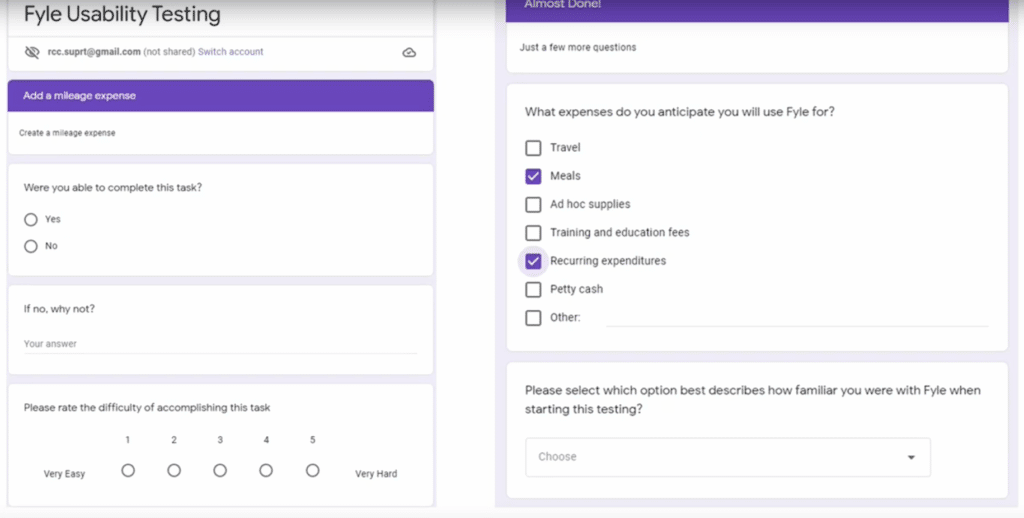Screen dimensions: 1024x518
Task: Click the Other expense text field
Action: [797, 317]
